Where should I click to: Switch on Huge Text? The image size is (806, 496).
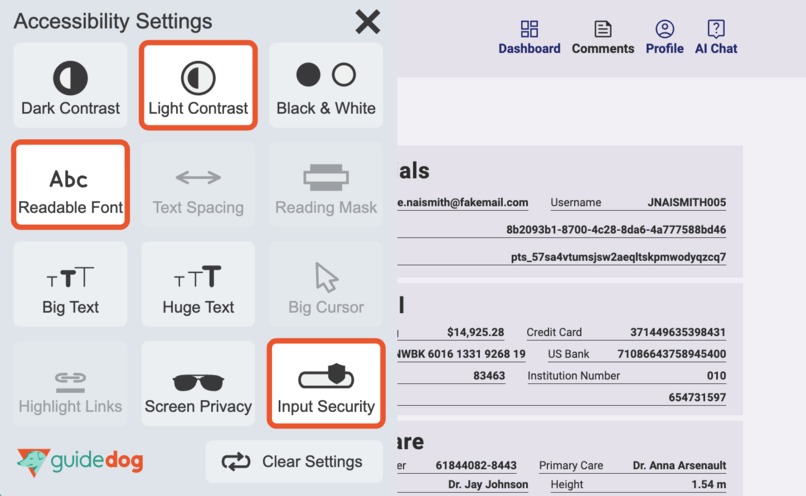pyautogui.click(x=198, y=284)
